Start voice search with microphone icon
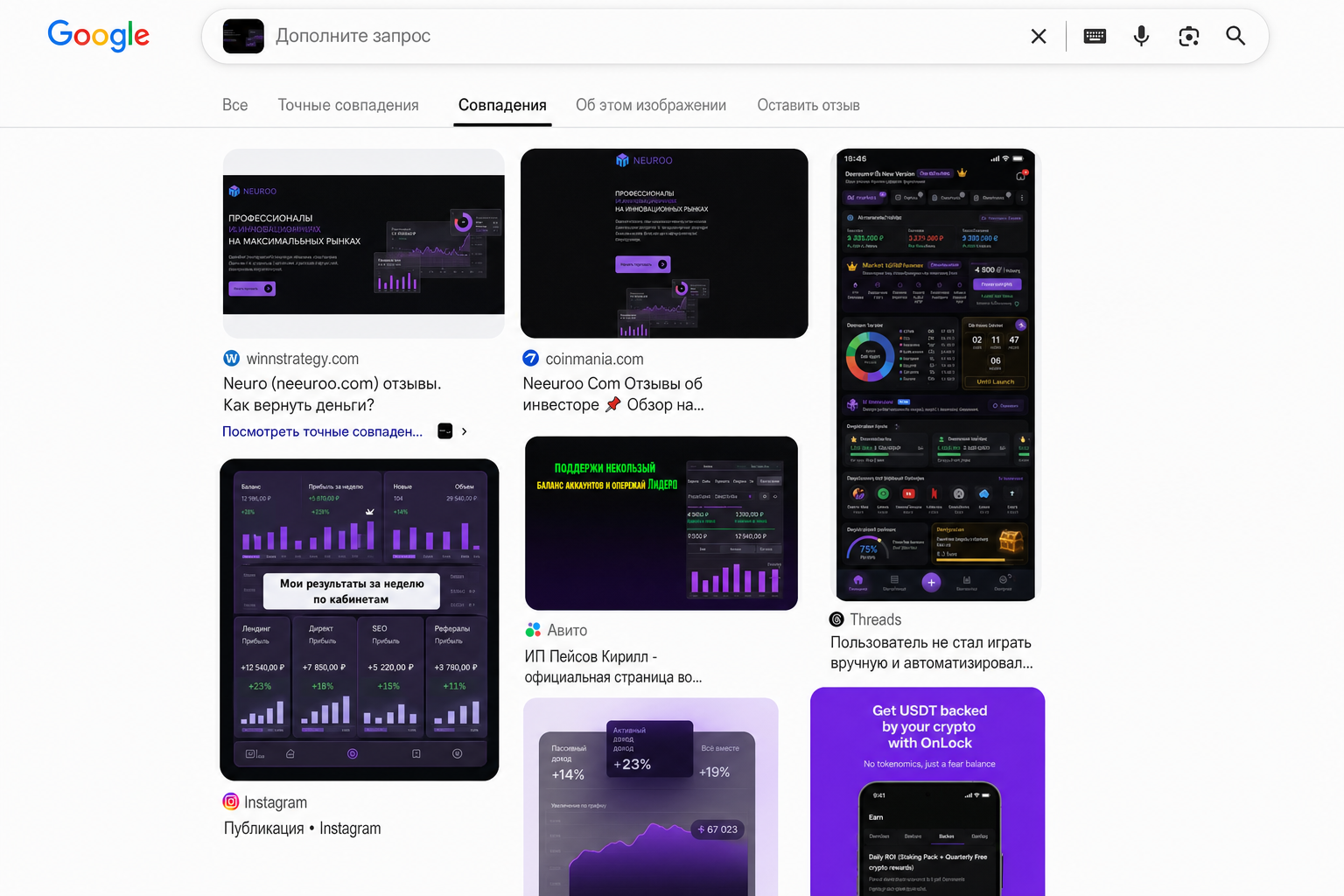This screenshot has width=1344, height=896. [1141, 36]
